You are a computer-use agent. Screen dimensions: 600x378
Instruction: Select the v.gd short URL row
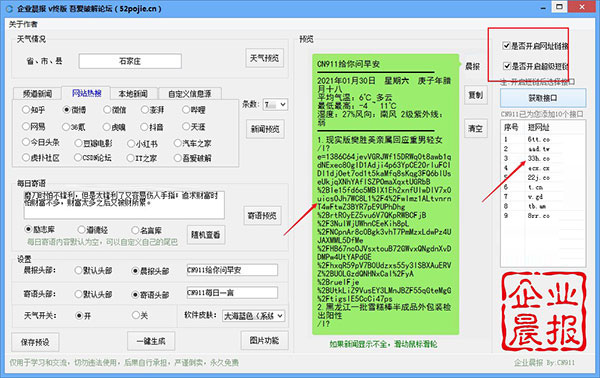[x=543, y=197]
